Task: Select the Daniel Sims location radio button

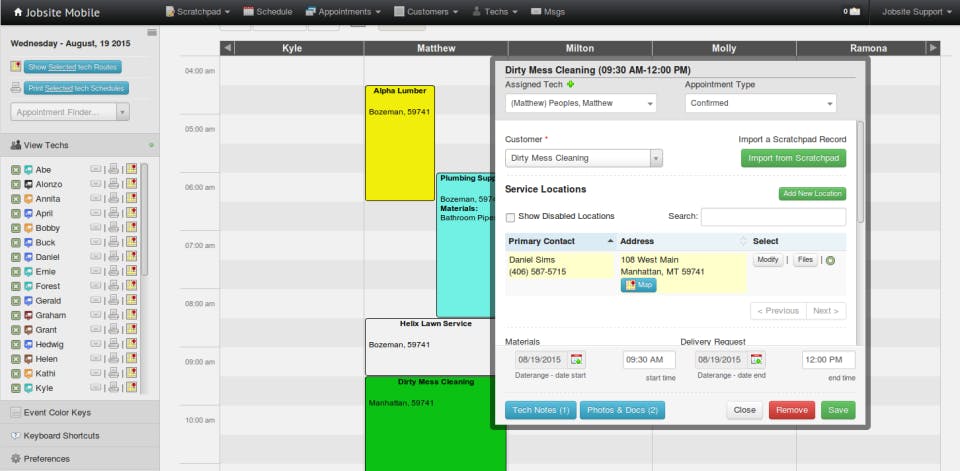Action: coord(831,260)
